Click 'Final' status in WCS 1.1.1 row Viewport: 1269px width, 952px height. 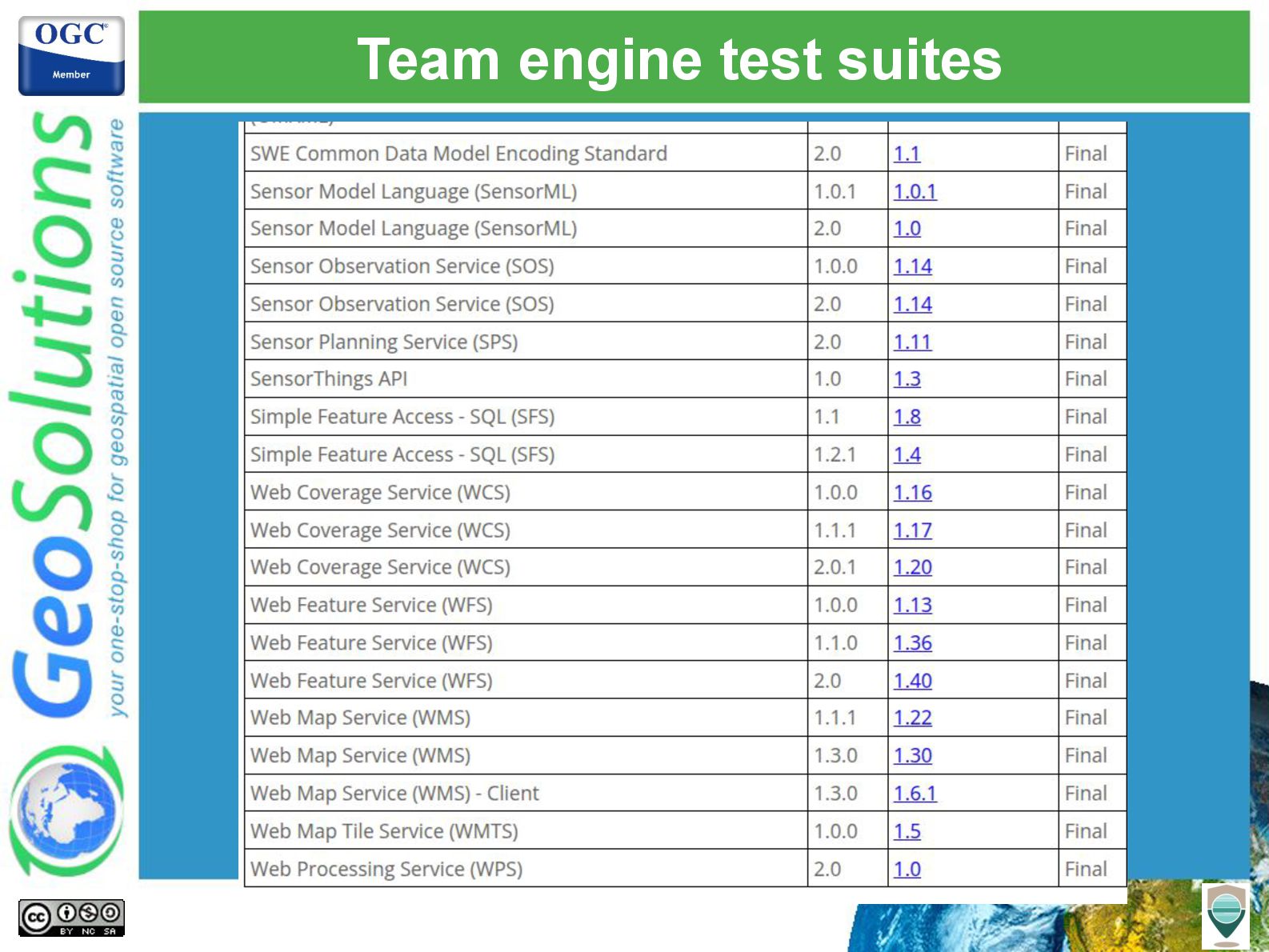click(1086, 530)
